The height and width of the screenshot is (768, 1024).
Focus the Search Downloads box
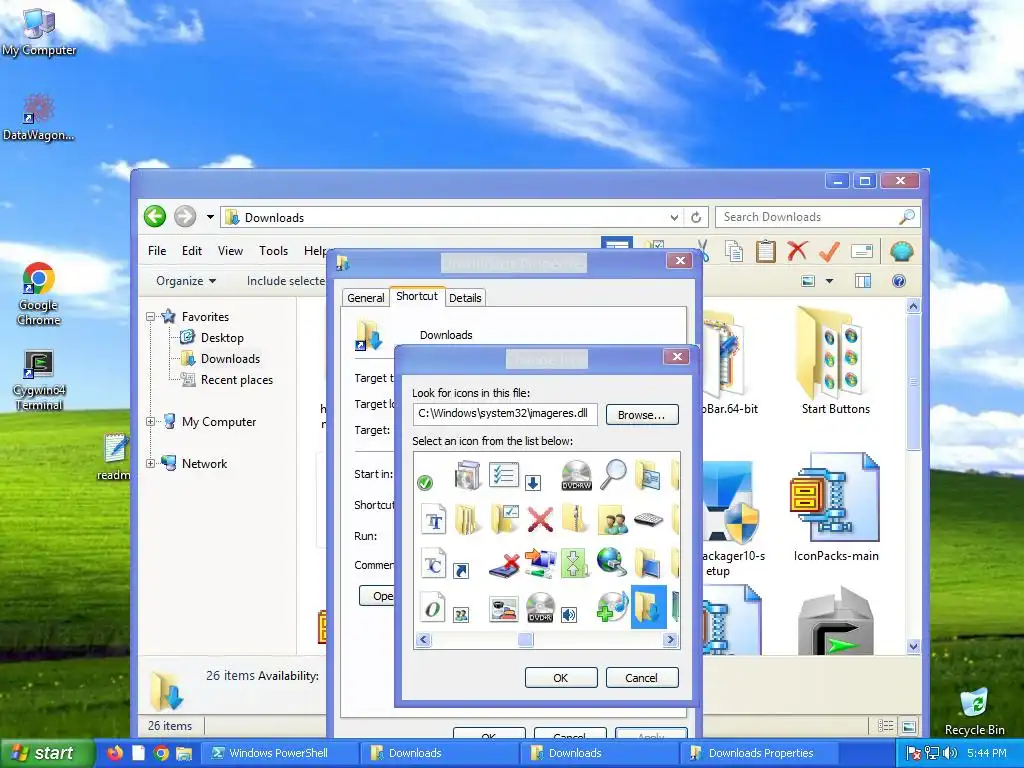pyautogui.click(x=818, y=217)
